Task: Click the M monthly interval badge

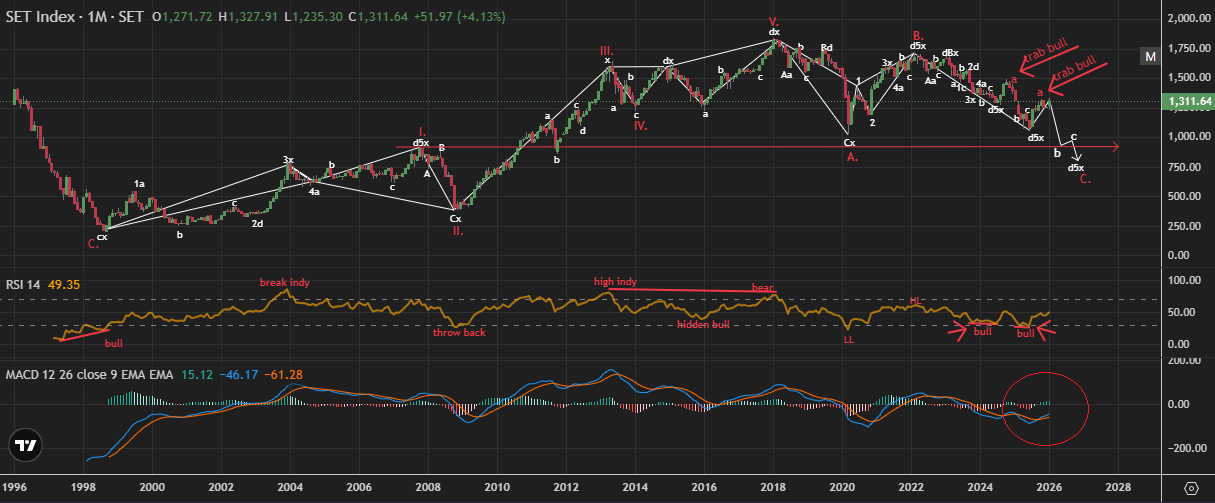Action: (x=1150, y=57)
